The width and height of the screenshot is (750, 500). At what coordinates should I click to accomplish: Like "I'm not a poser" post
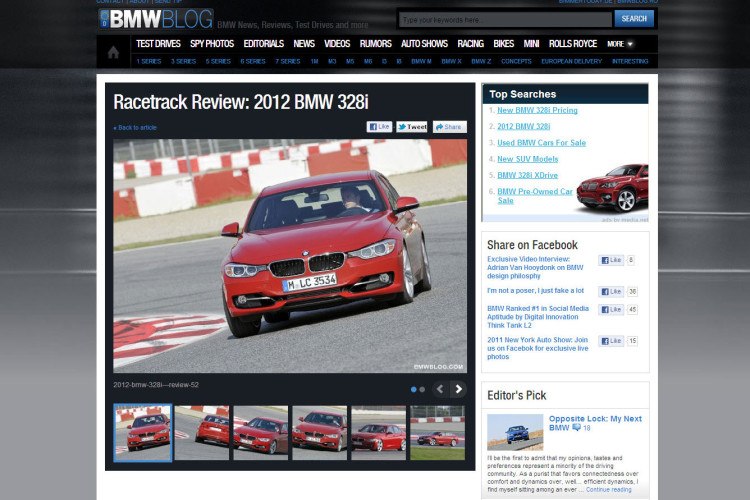coord(611,291)
